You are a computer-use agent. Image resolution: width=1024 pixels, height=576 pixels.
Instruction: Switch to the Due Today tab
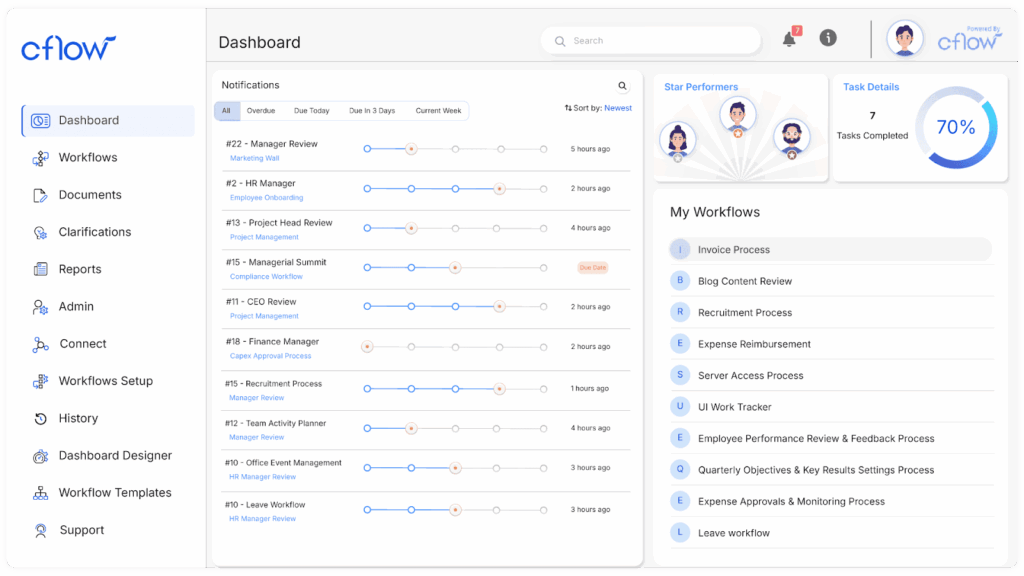click(311, 111)
